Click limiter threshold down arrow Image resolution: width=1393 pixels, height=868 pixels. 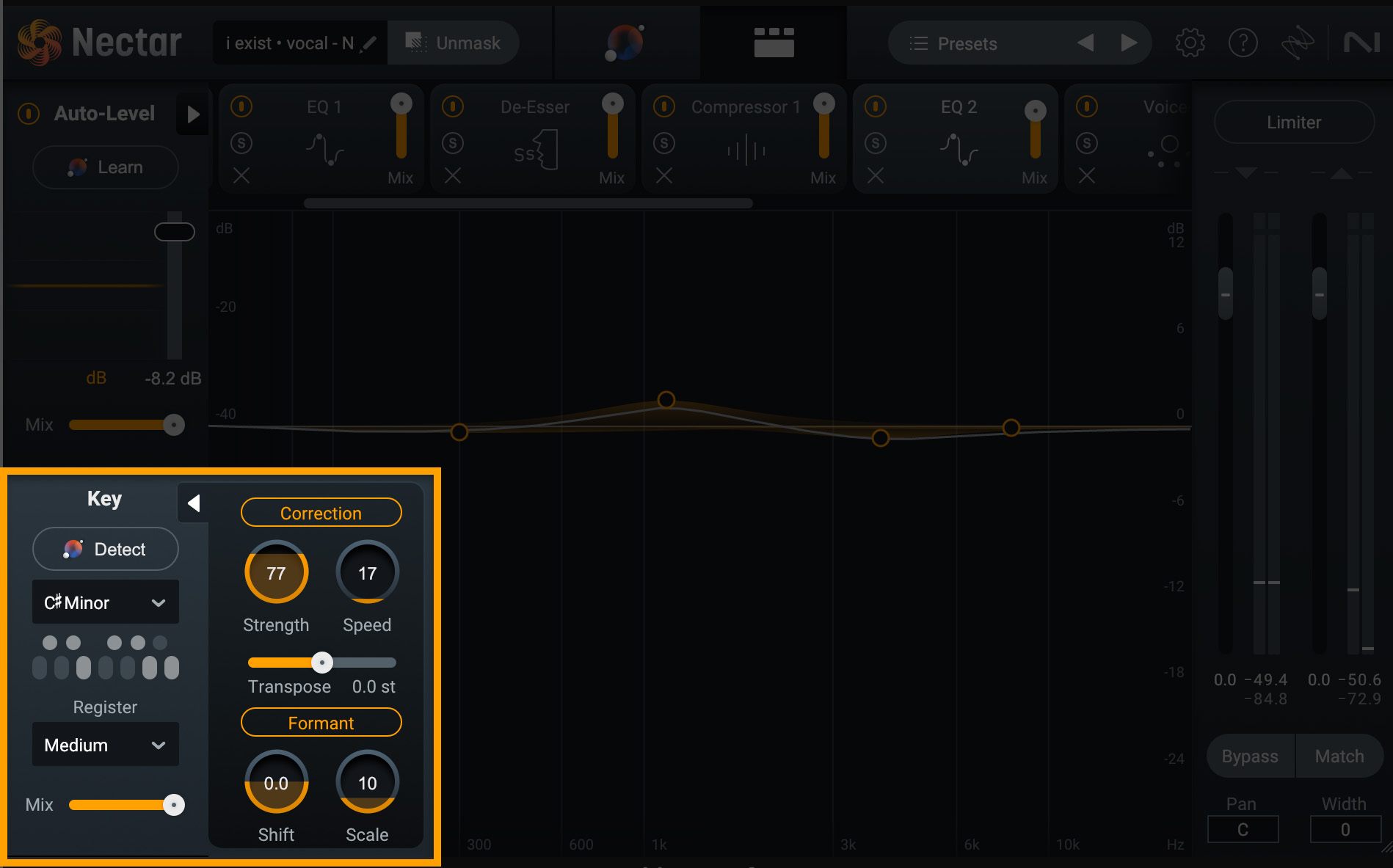(1245, 173)
